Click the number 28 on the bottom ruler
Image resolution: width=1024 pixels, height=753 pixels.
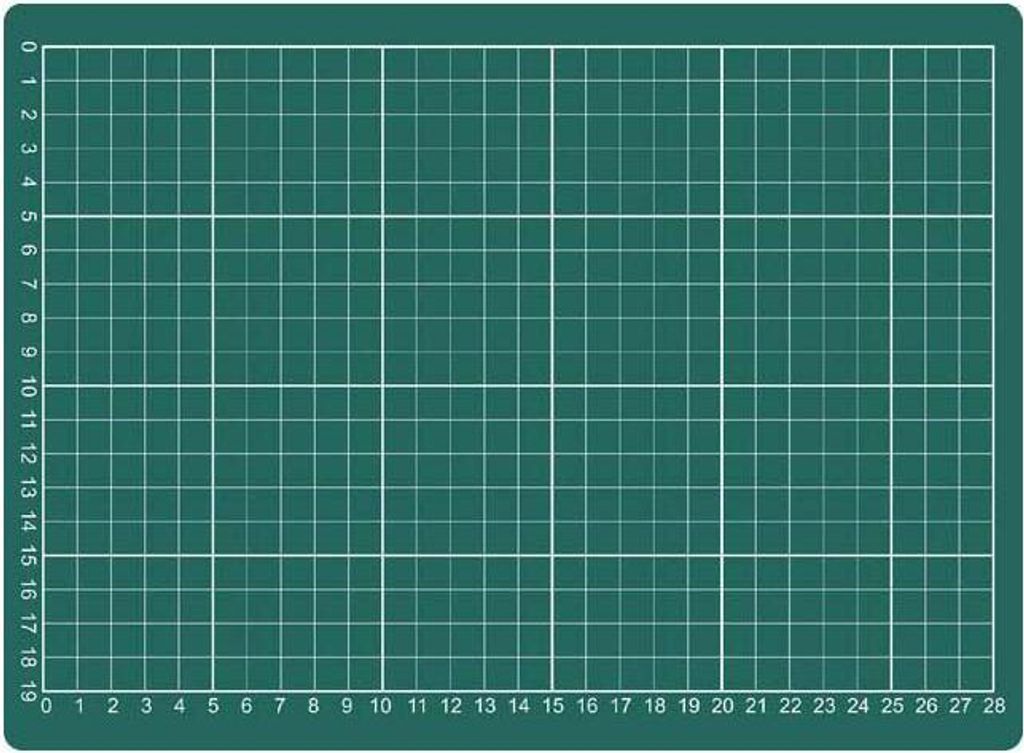pos(992,706)
